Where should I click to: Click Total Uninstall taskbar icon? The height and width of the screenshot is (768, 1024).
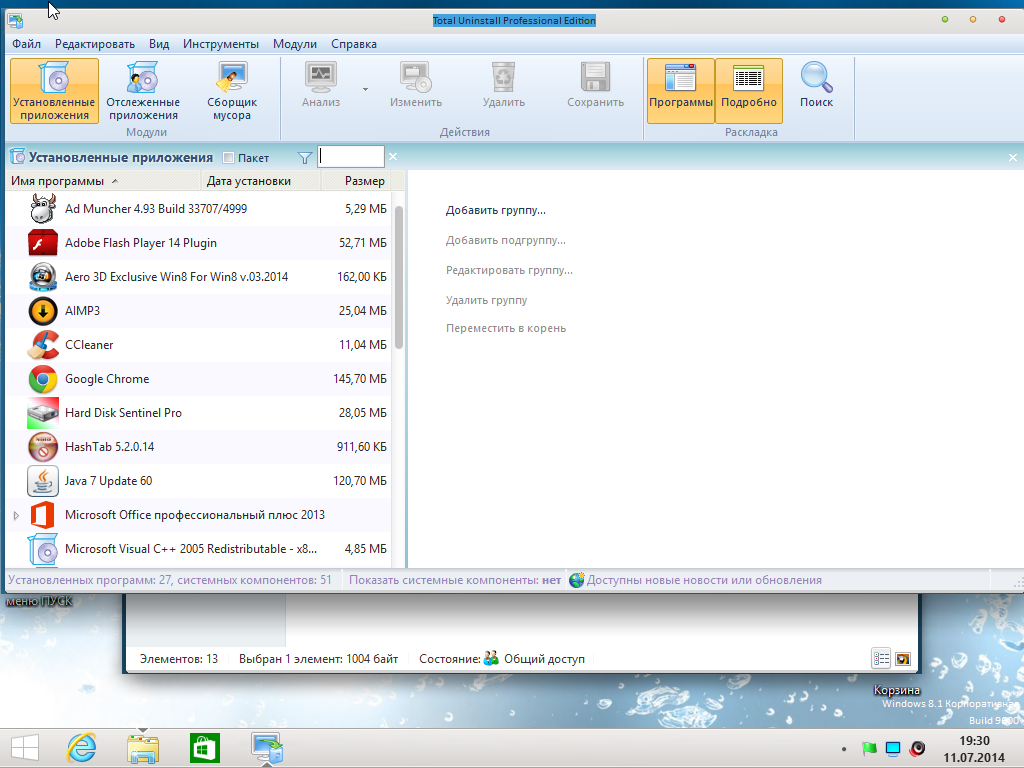[x=266, y=748]
